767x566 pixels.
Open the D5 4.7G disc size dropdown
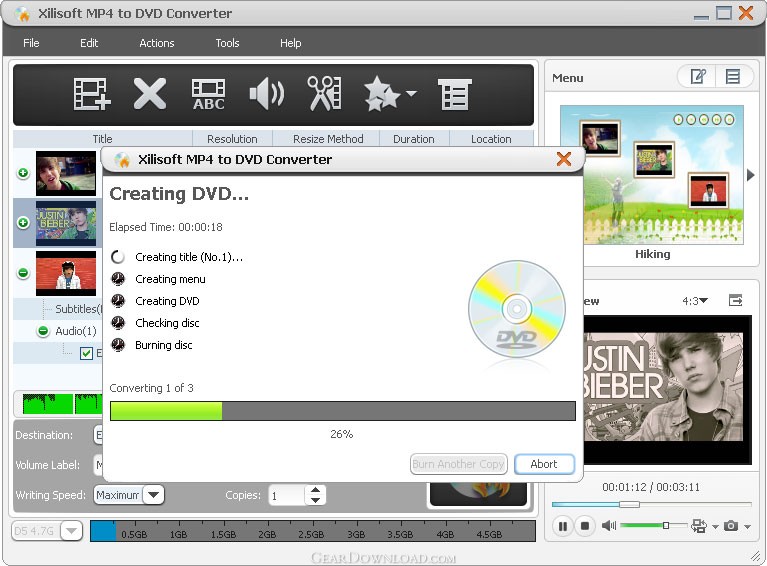coord(71,531)
